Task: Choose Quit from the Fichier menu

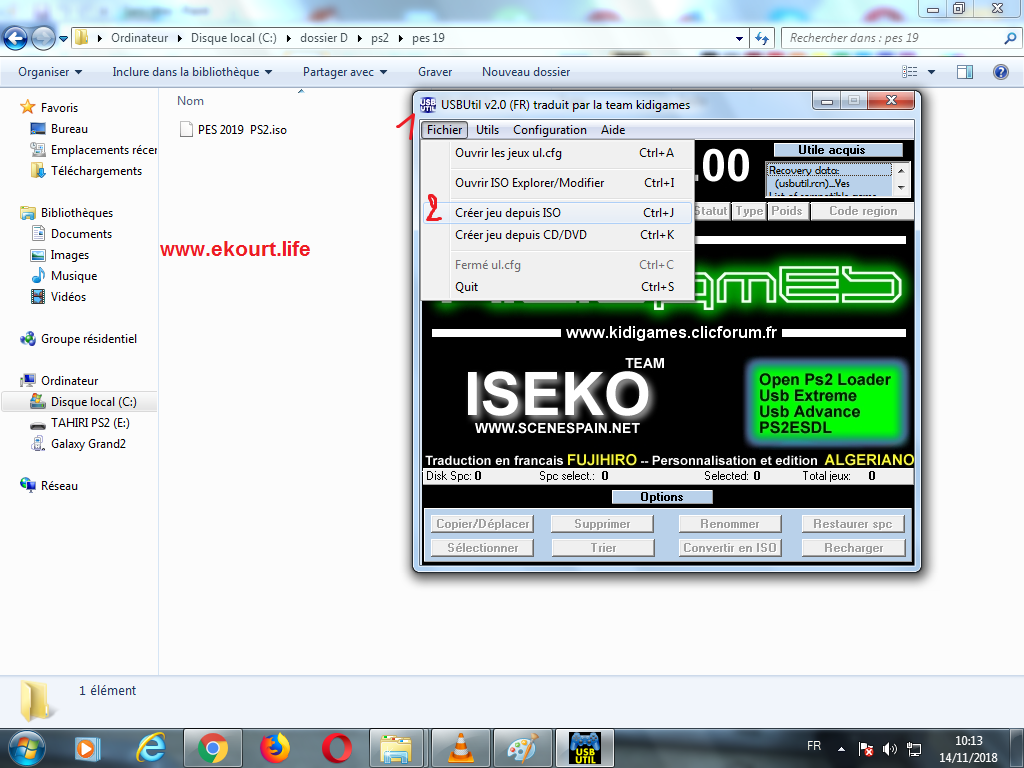Action: click(557, 287)
